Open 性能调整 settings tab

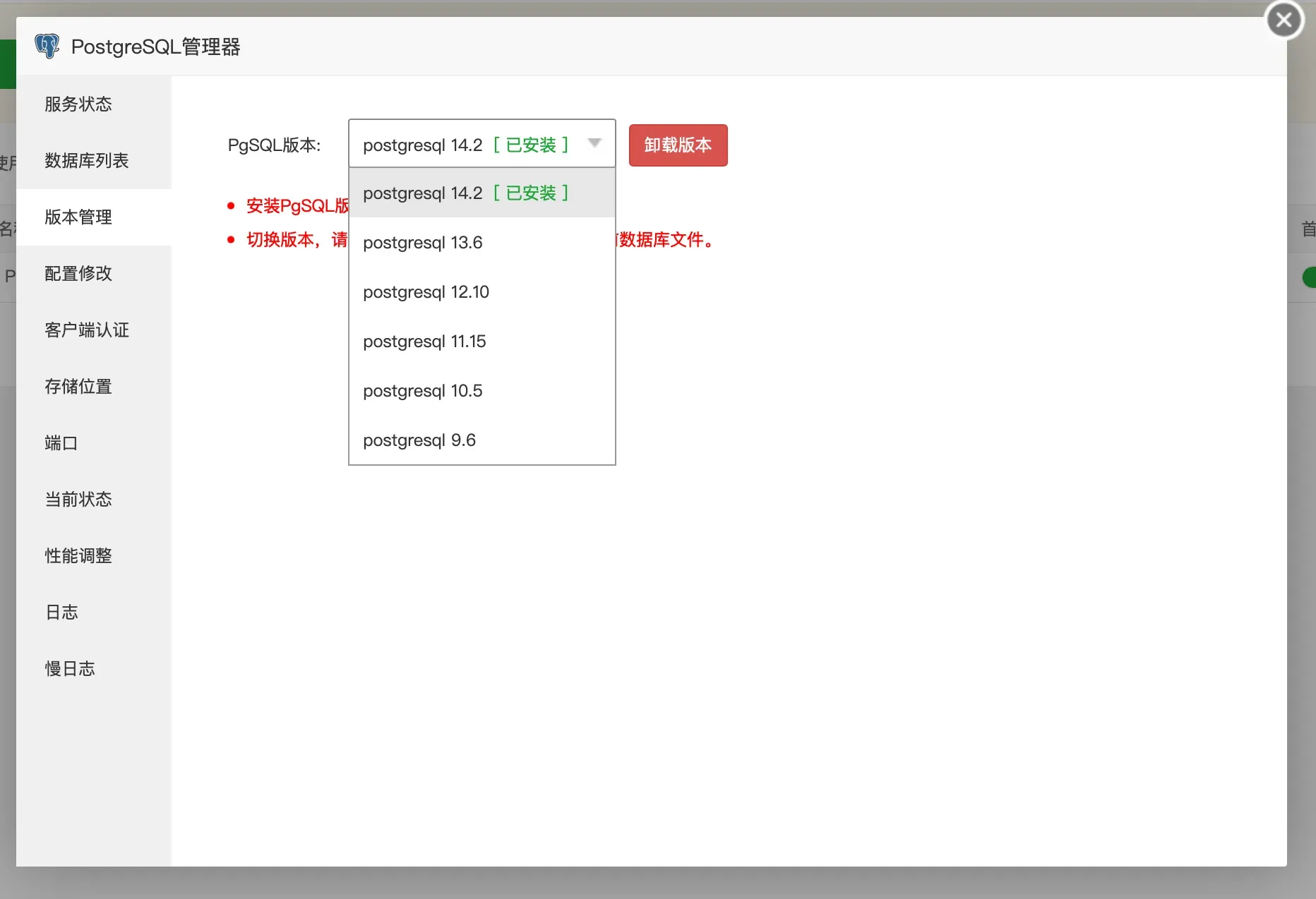tap(93, 556)
